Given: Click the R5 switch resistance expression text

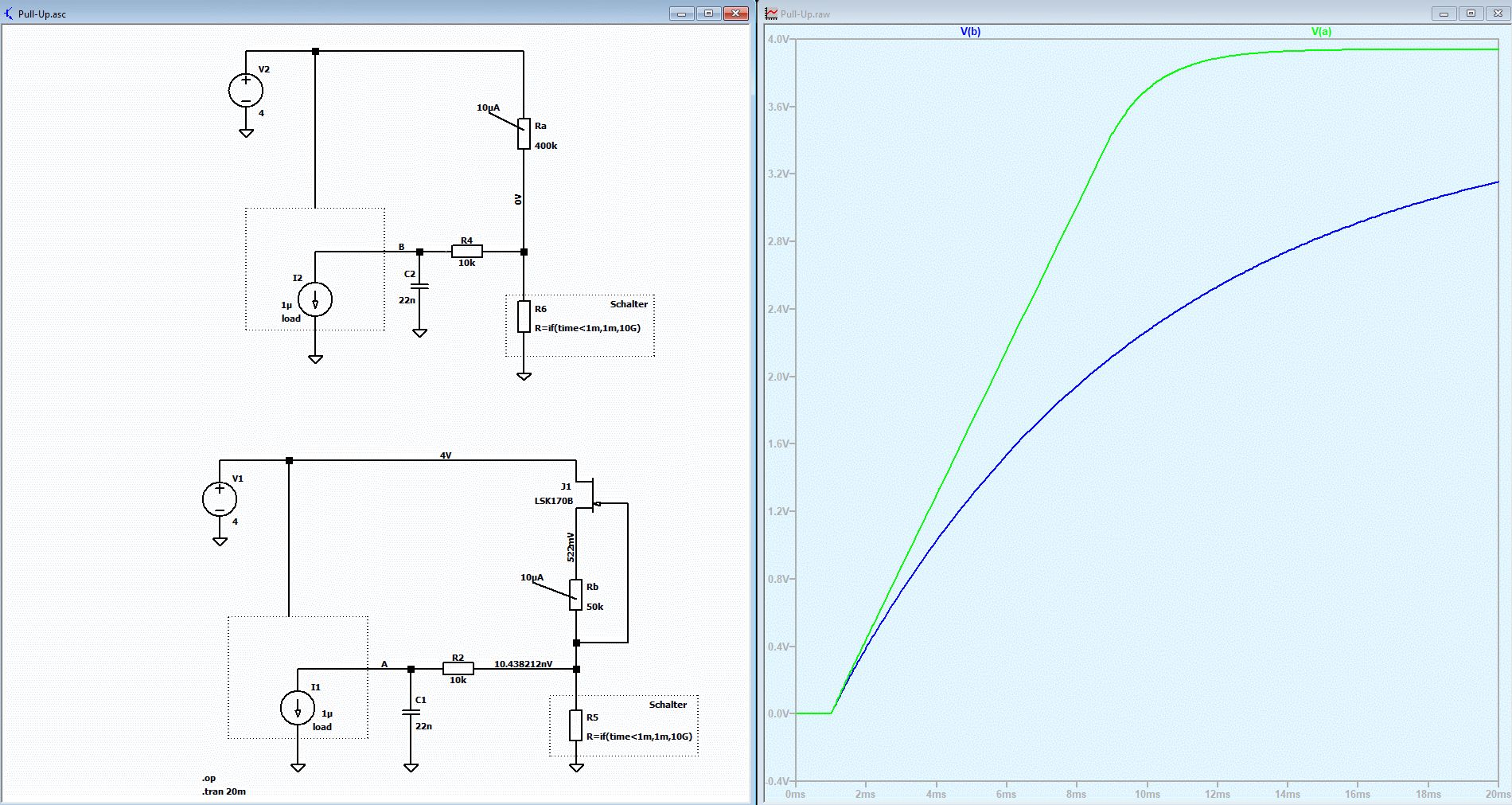Looking at the screenshot, I should tap(639, 737).
